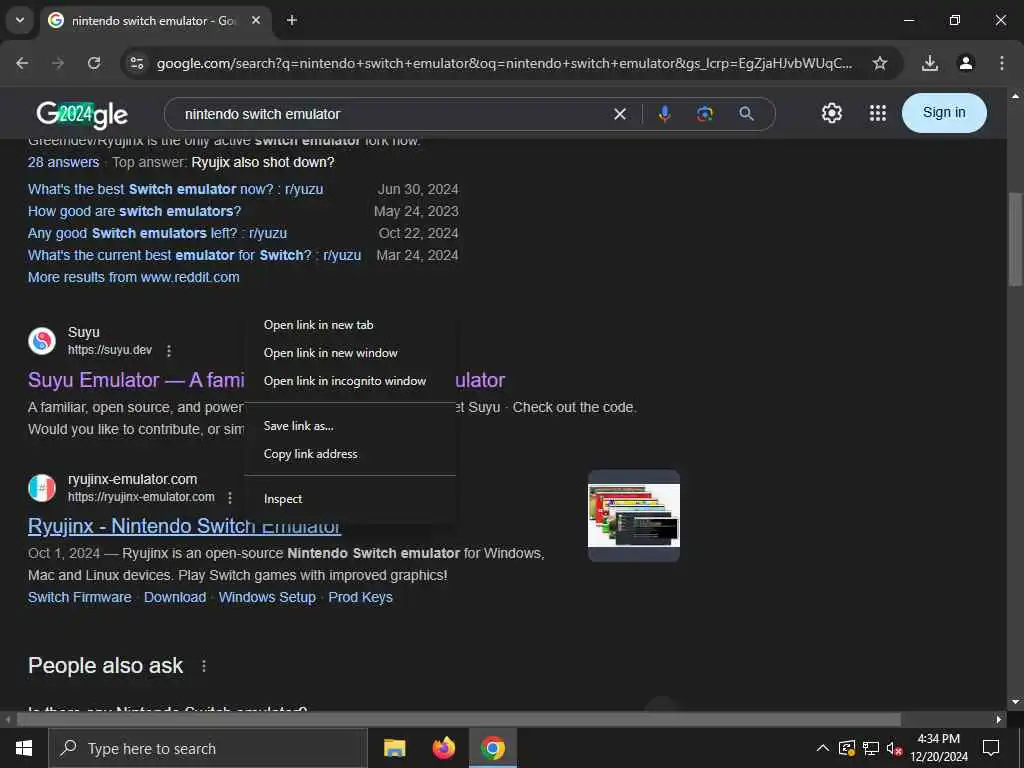Choose Save link as...

tap(350, 426)
